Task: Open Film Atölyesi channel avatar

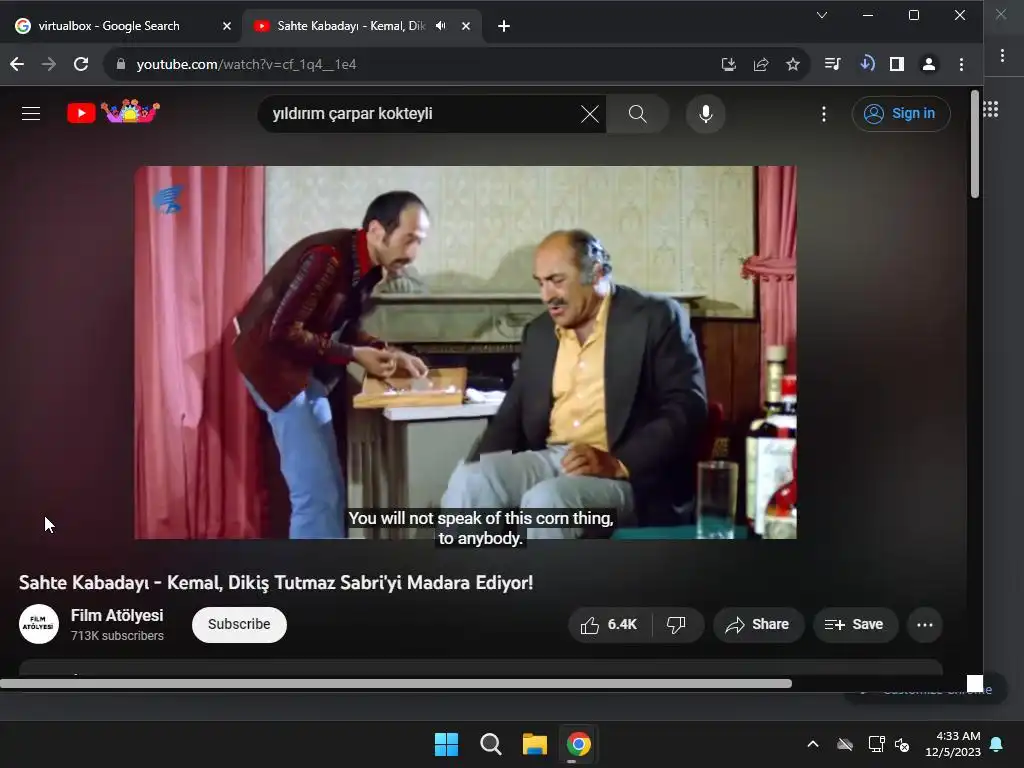Action: click(x=39, y=624)
